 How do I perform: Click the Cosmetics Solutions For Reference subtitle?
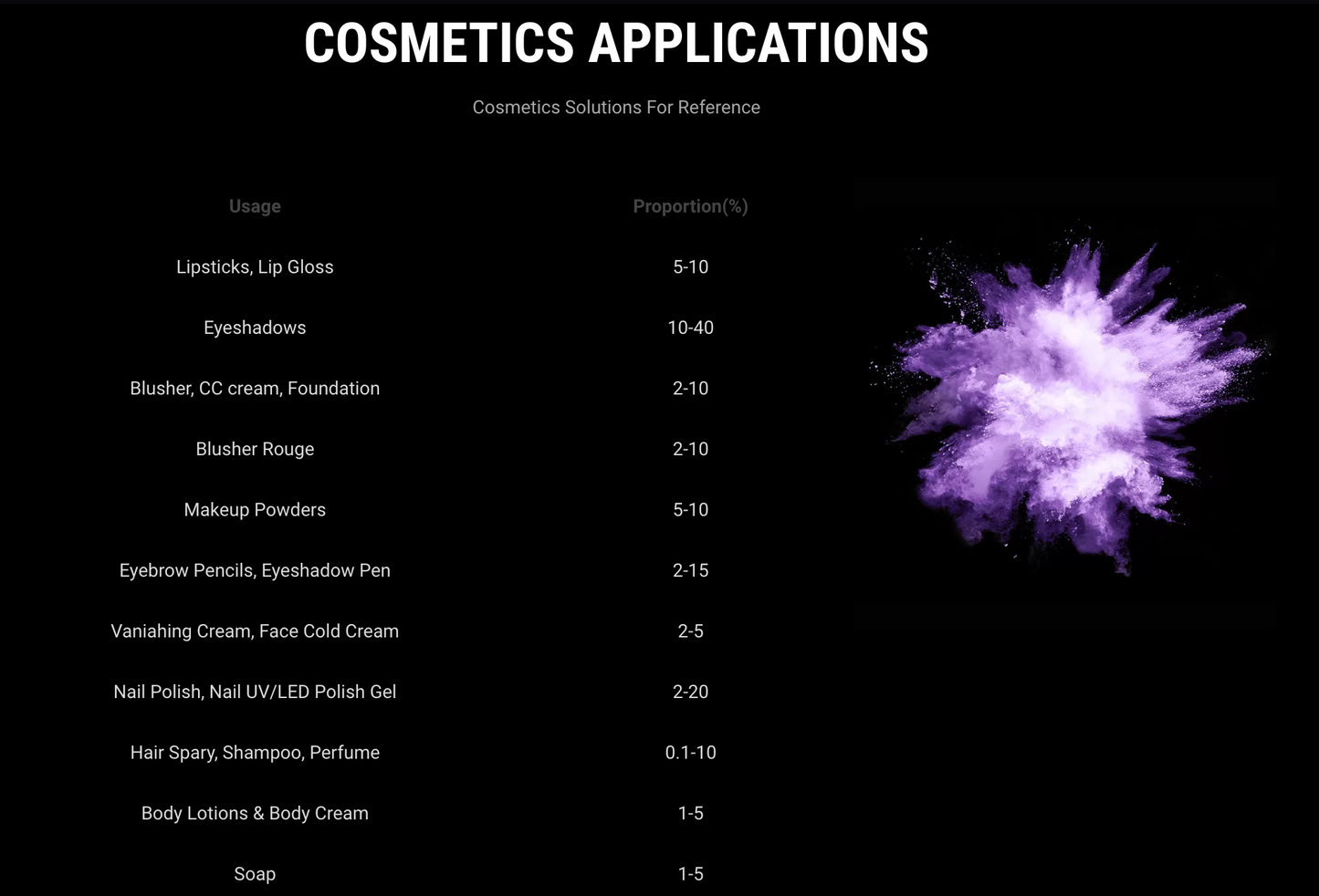click(616, 108)
